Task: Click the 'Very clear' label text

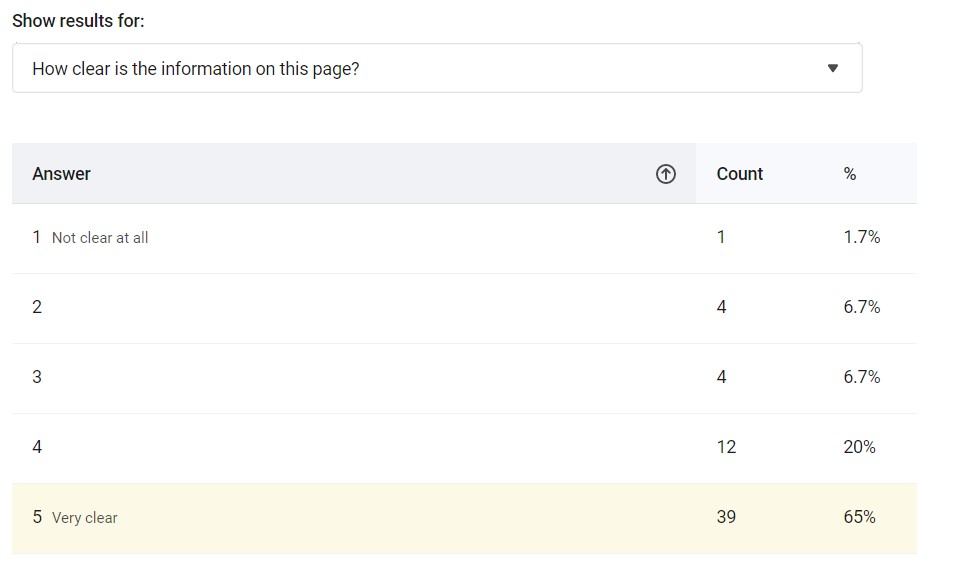Action: [85, 518]
